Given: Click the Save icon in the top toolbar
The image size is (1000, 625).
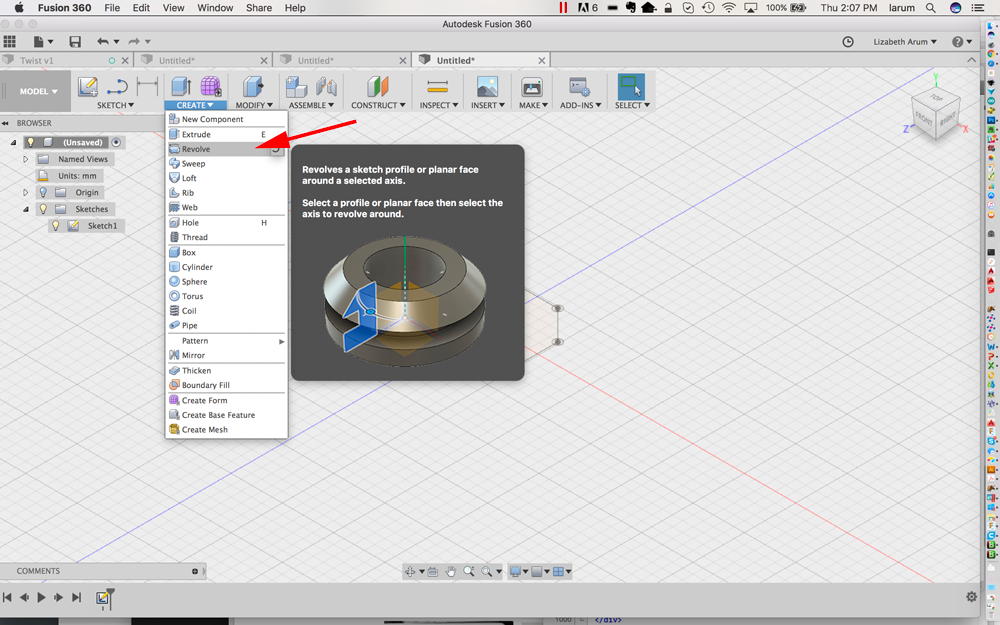Looking at the screenshot, I should pos(75,42).
